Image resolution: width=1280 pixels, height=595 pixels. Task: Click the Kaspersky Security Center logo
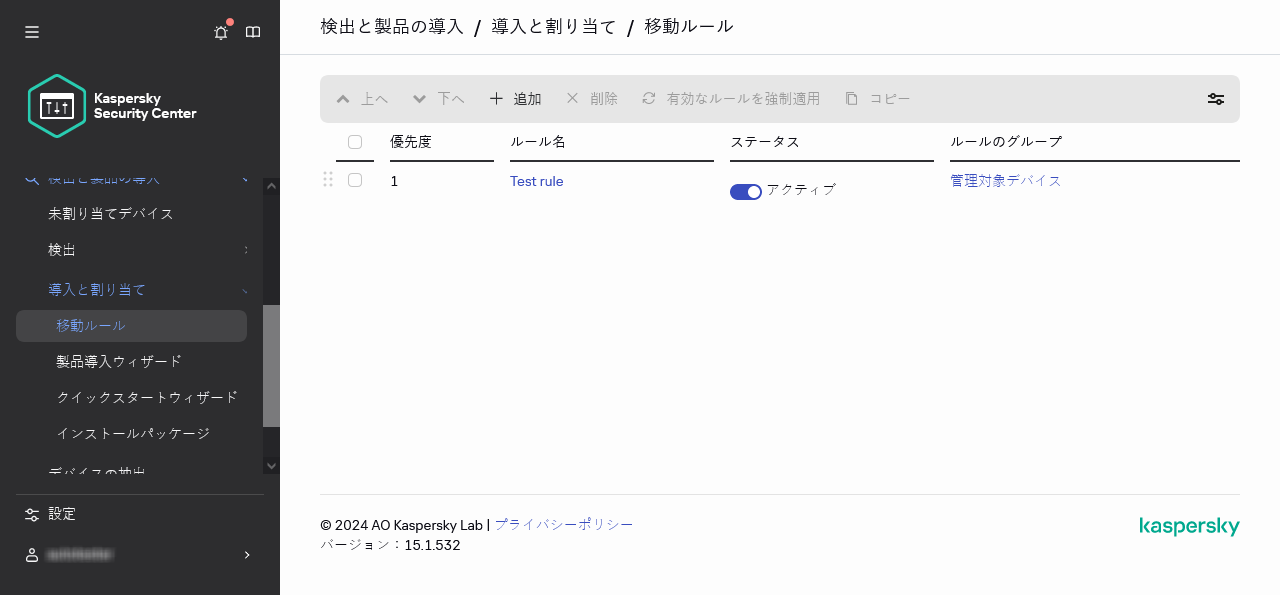pos(110,106)
